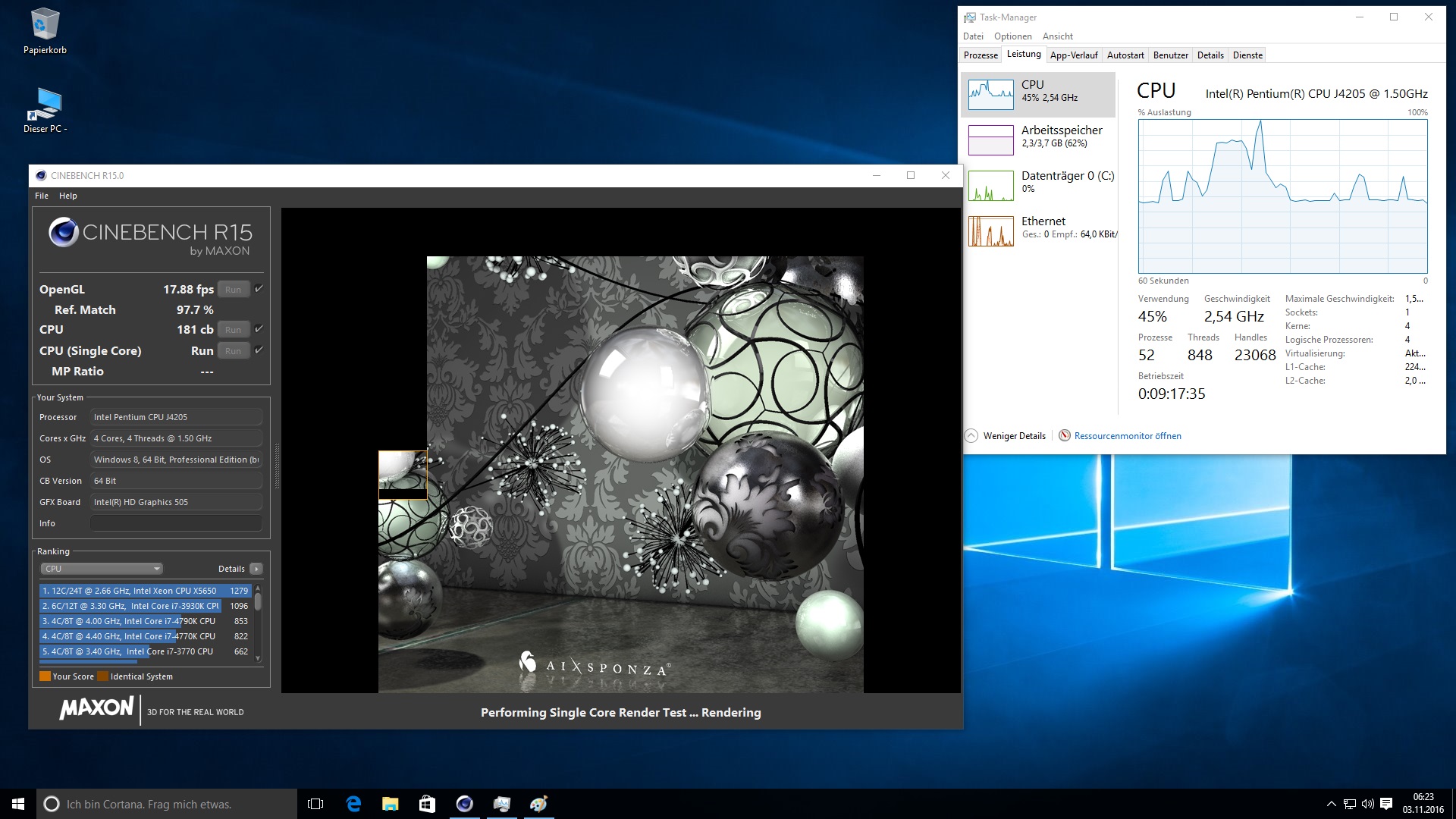Viewport: 1456px width, 819px height.
Task: Open the Windows Store taskbar icon
Action: [x=427, y=804]
